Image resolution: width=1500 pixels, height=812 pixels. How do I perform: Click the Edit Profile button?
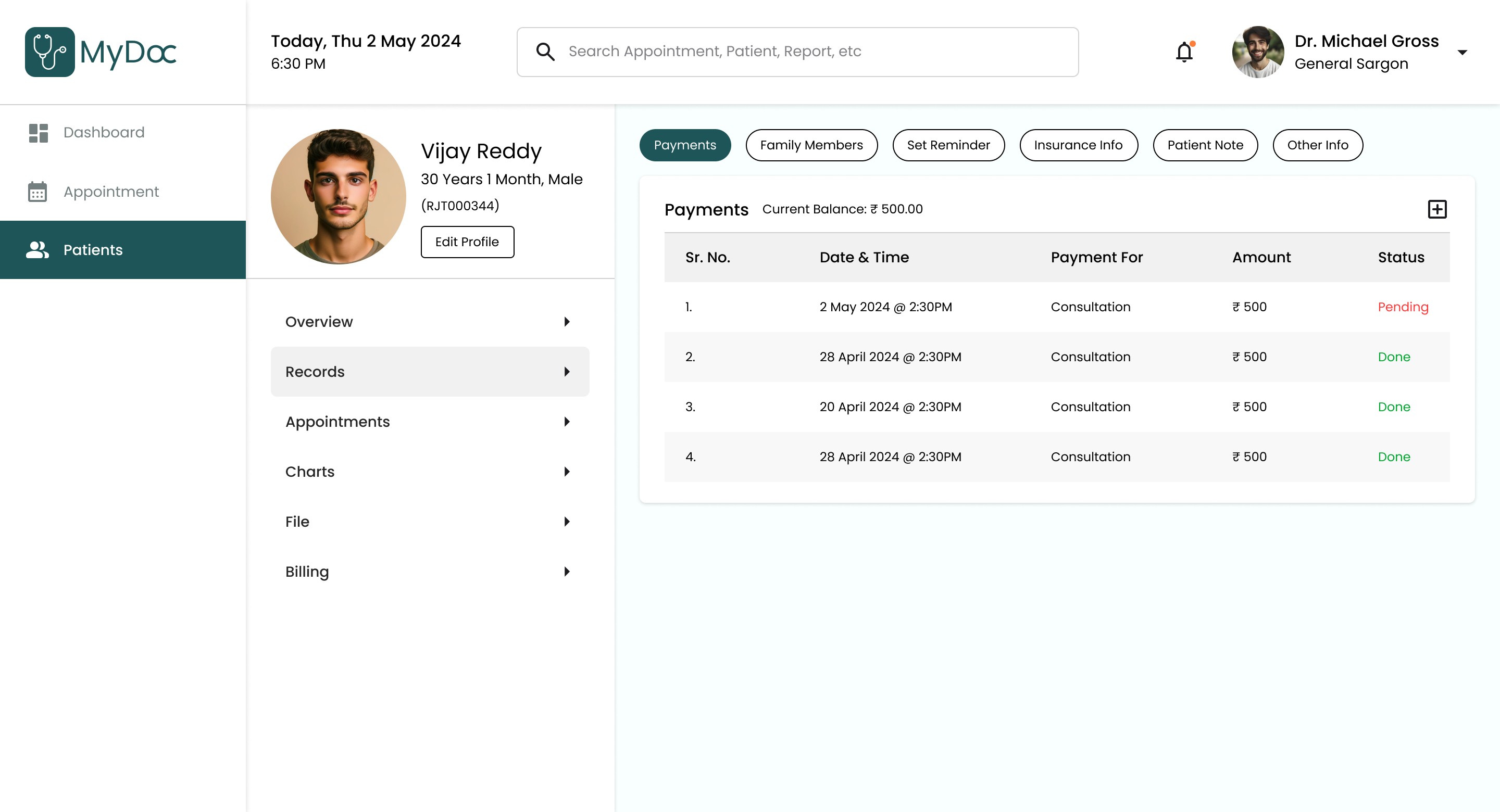pyautogui.click(x=467, y=242)
